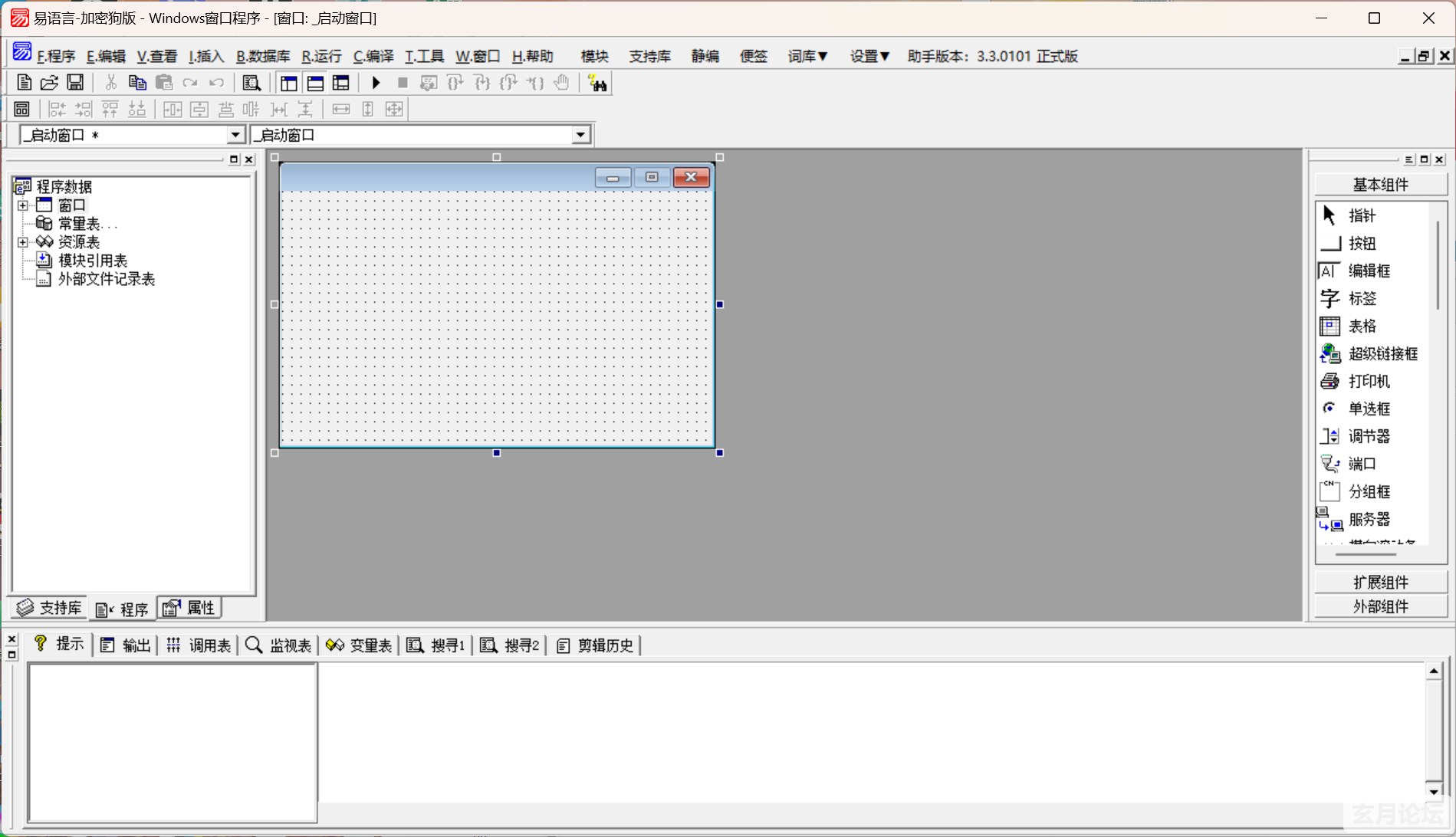1456x837 pixels.
Task: Click the center vertically in window icon
Action: 199,110
